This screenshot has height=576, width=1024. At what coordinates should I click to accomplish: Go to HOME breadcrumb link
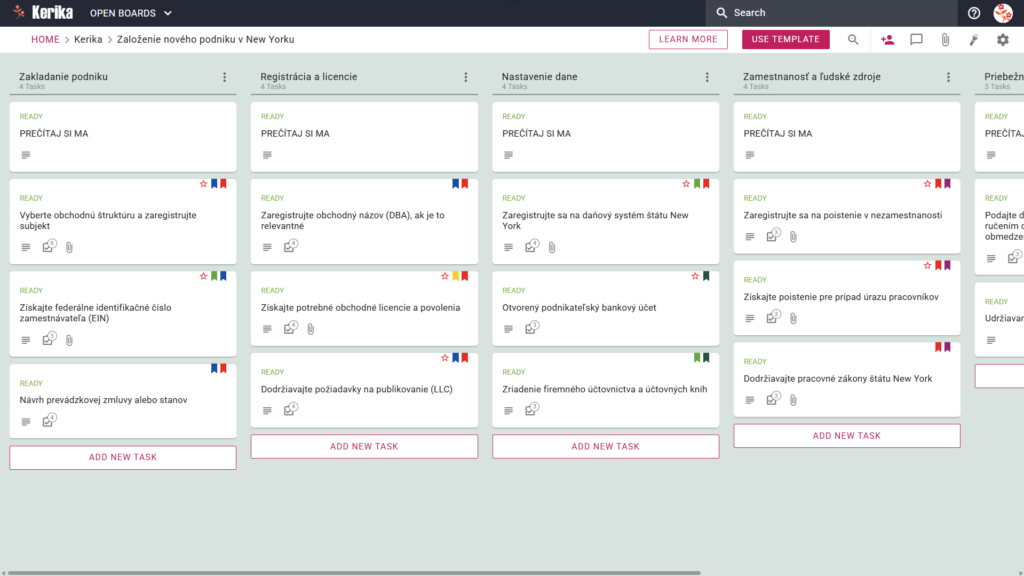click(45, 39)
